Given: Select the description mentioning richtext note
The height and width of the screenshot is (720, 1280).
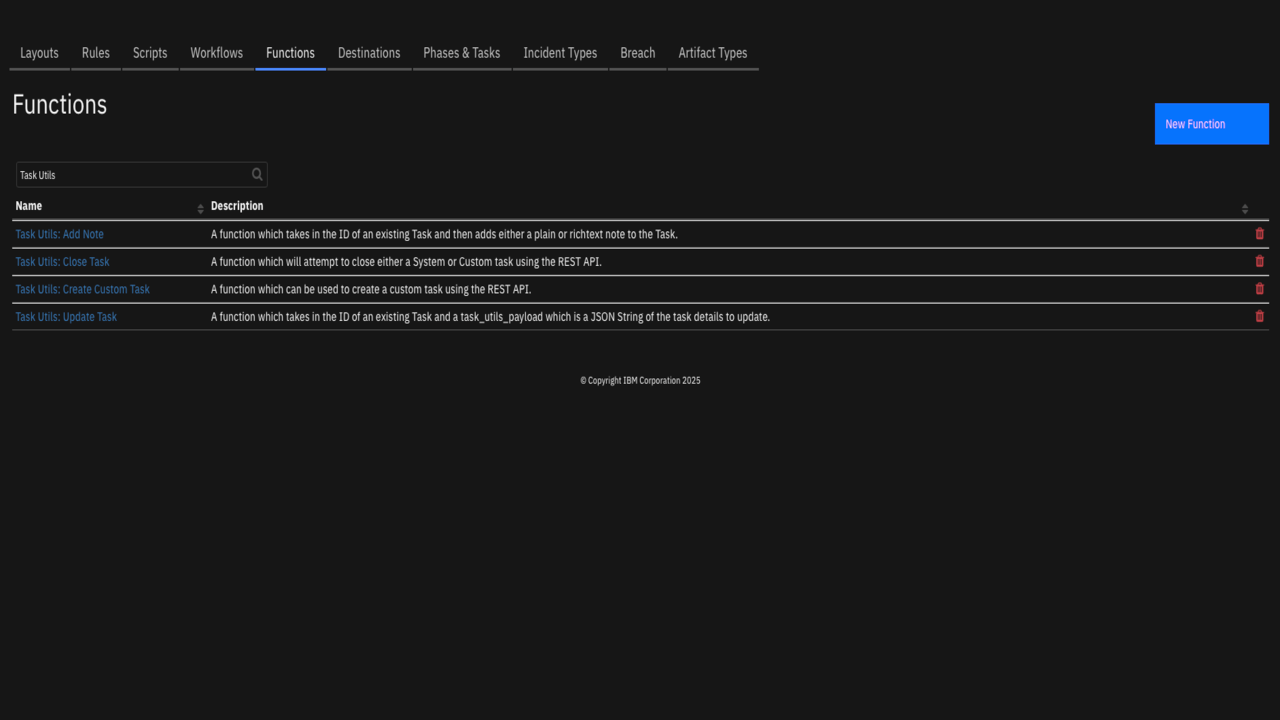Looking at the screenshot, I should [444, 234].
